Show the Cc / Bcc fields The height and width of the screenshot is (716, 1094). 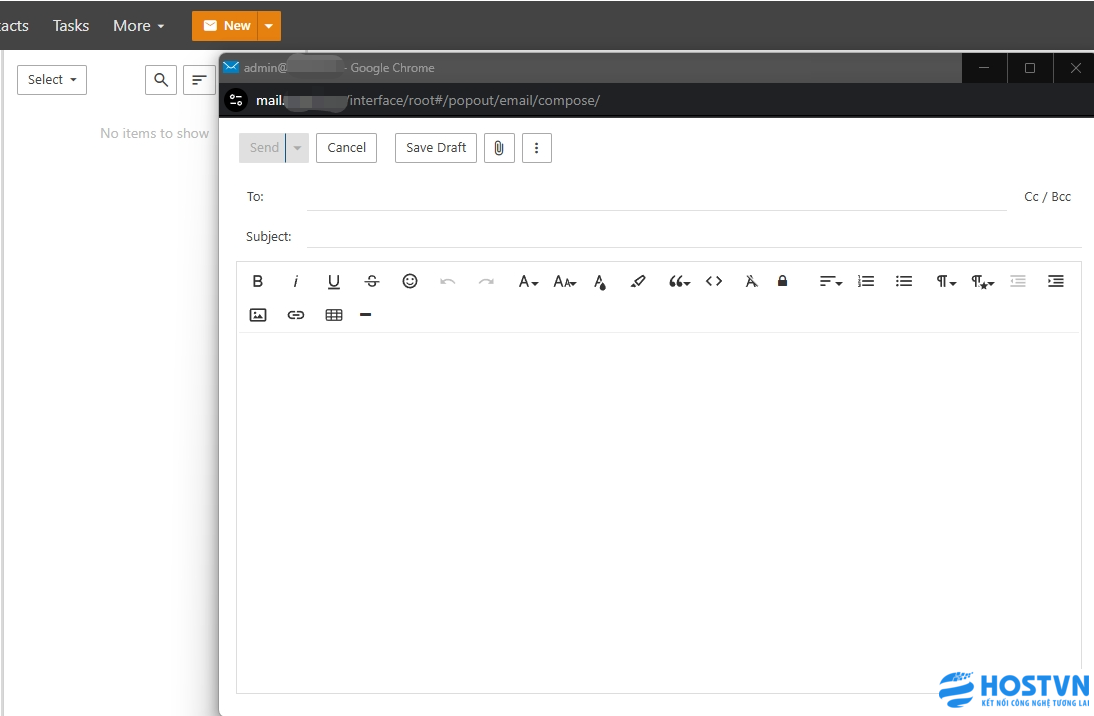click(1047, 197)
